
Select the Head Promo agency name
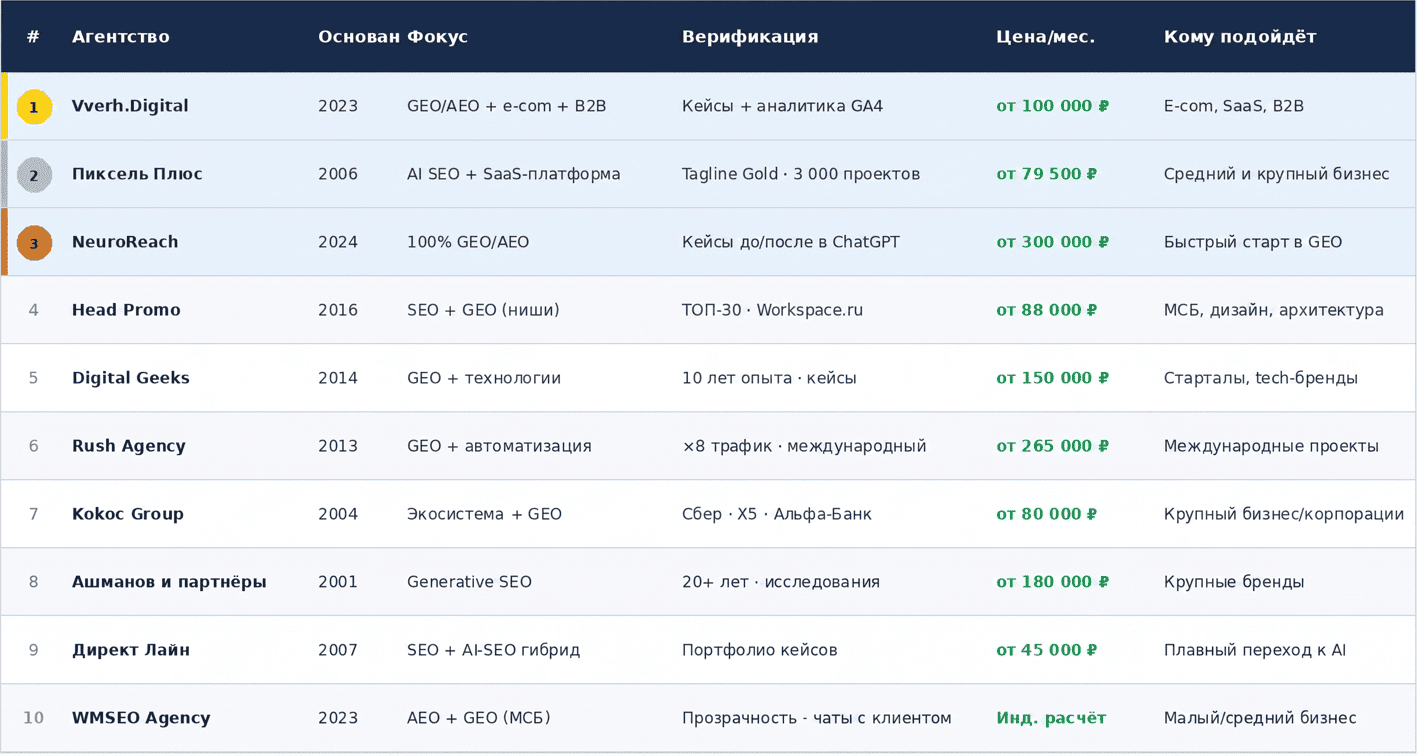click(x=126, y=310)
